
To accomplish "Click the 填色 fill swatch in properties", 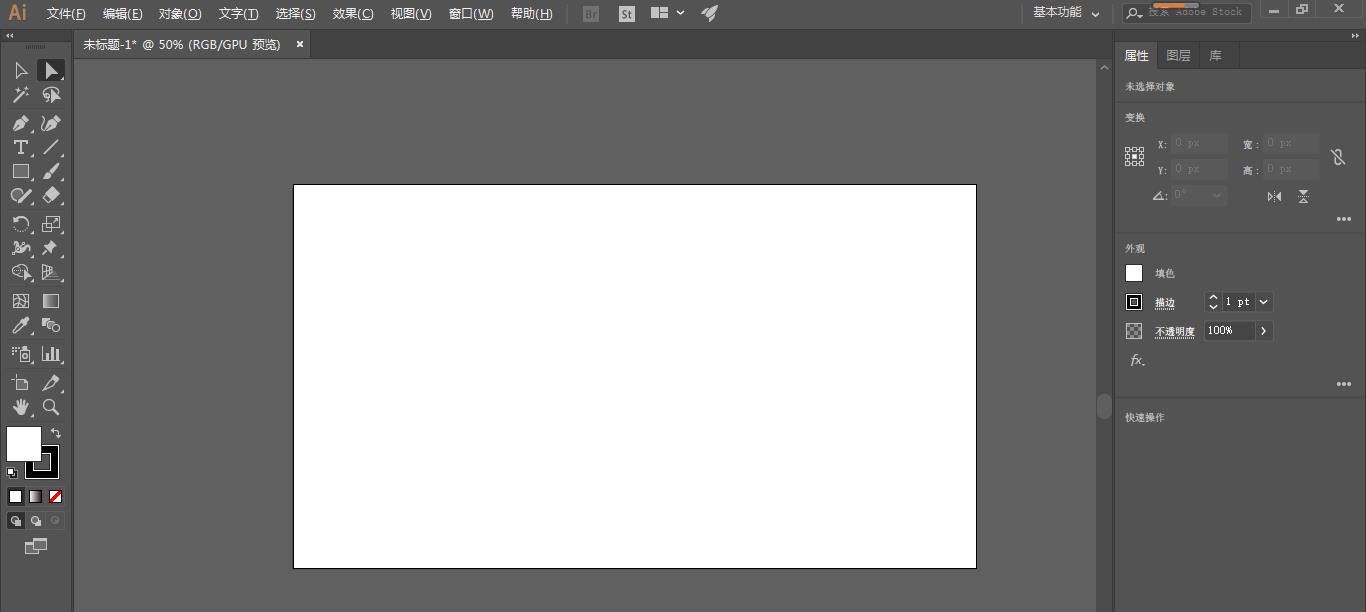I will pos(1134,273).
